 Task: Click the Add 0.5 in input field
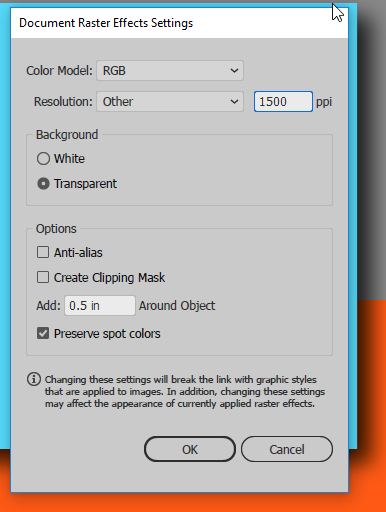click(100, 305)
